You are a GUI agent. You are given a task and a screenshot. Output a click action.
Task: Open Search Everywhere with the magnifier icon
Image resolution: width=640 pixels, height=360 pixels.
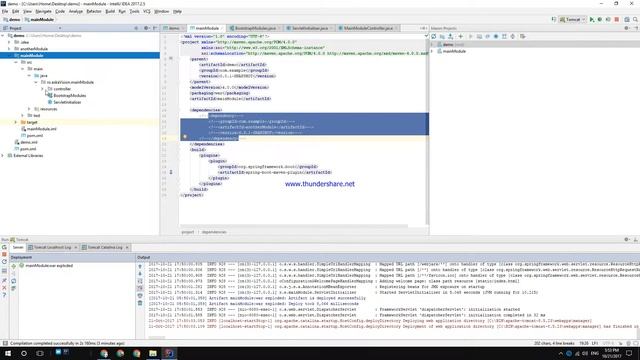coord(635,19)
